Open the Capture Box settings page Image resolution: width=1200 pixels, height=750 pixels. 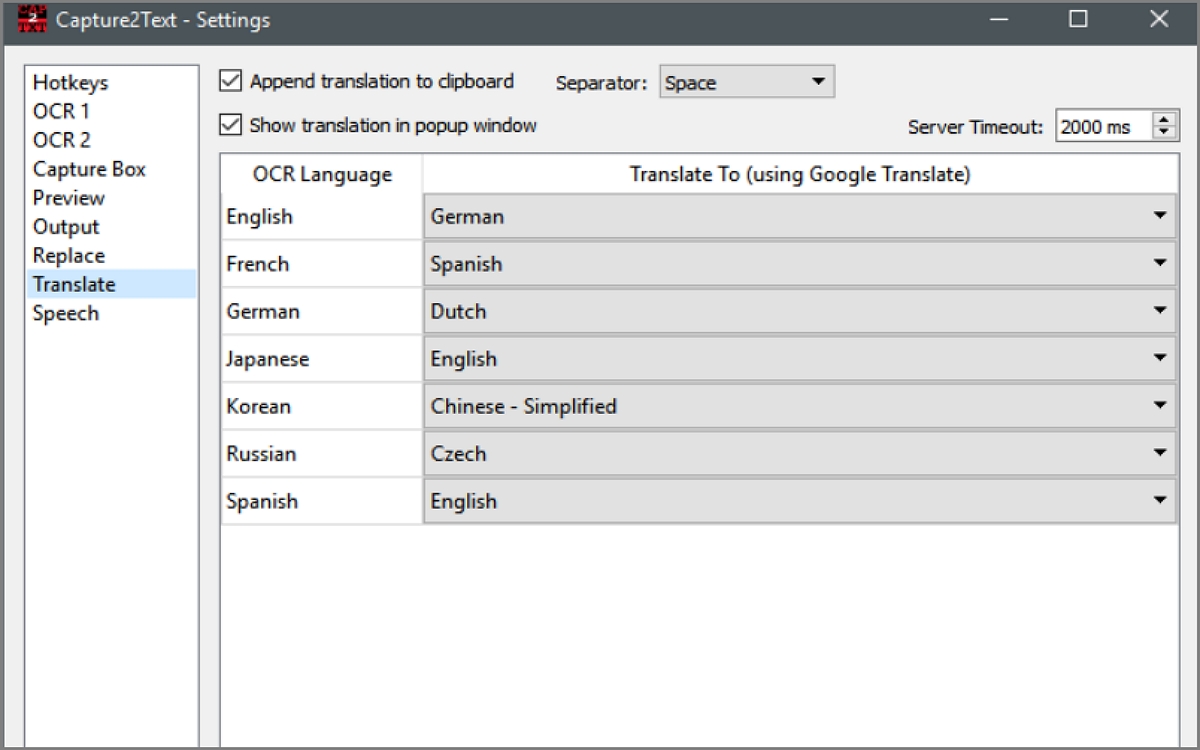[89, 169]
